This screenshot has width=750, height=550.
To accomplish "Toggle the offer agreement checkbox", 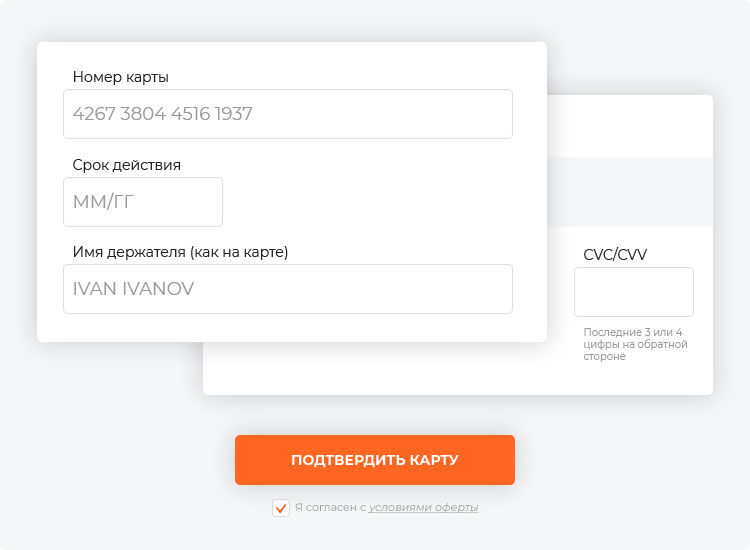I will coord(281,508).
